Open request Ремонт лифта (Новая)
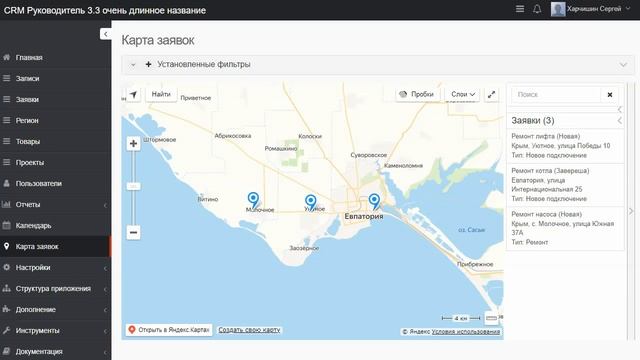This screenshot has width=640, height=360. pyautogui.click(x=565, y=146)
